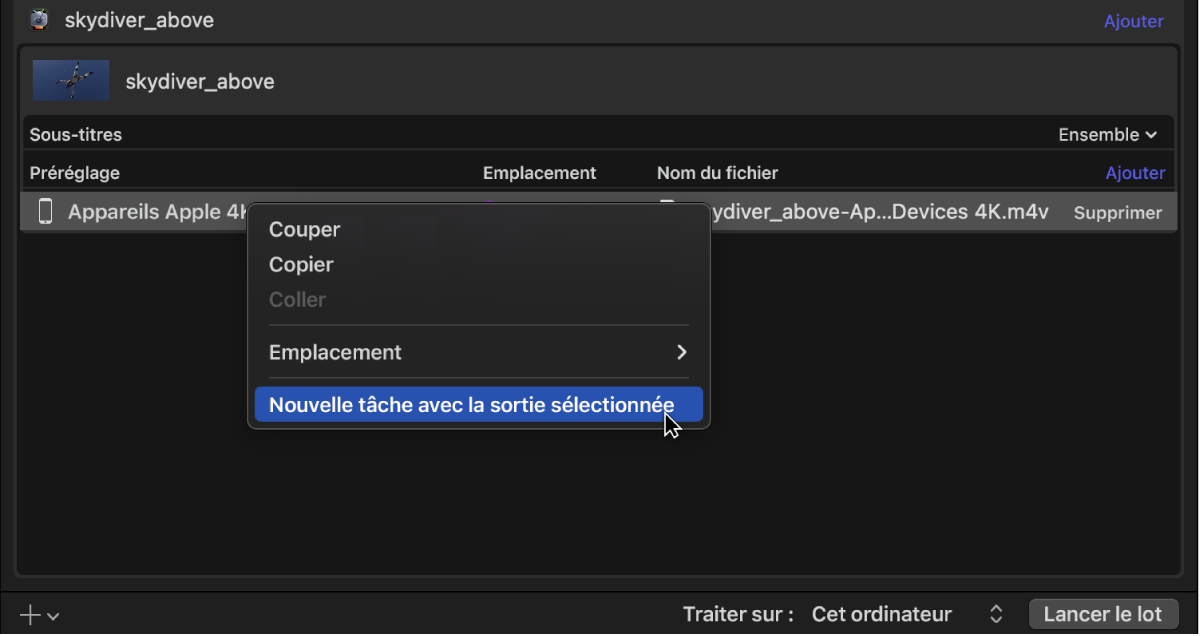Open the Traiter sur selector arrows
The image size is (1200, 636).
[996, 613]
